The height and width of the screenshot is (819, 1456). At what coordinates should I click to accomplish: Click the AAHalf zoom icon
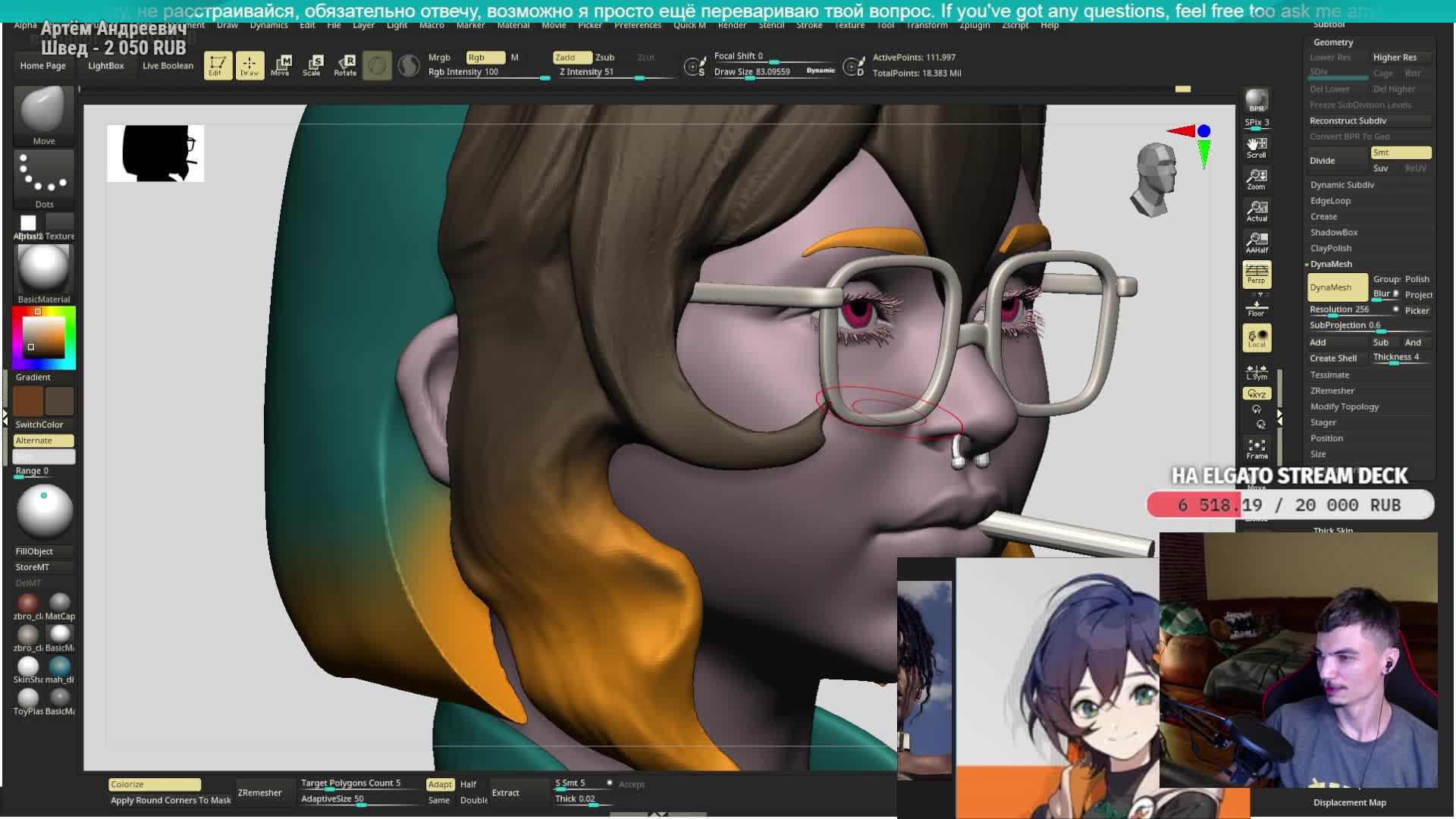(x=1257, y=243)
